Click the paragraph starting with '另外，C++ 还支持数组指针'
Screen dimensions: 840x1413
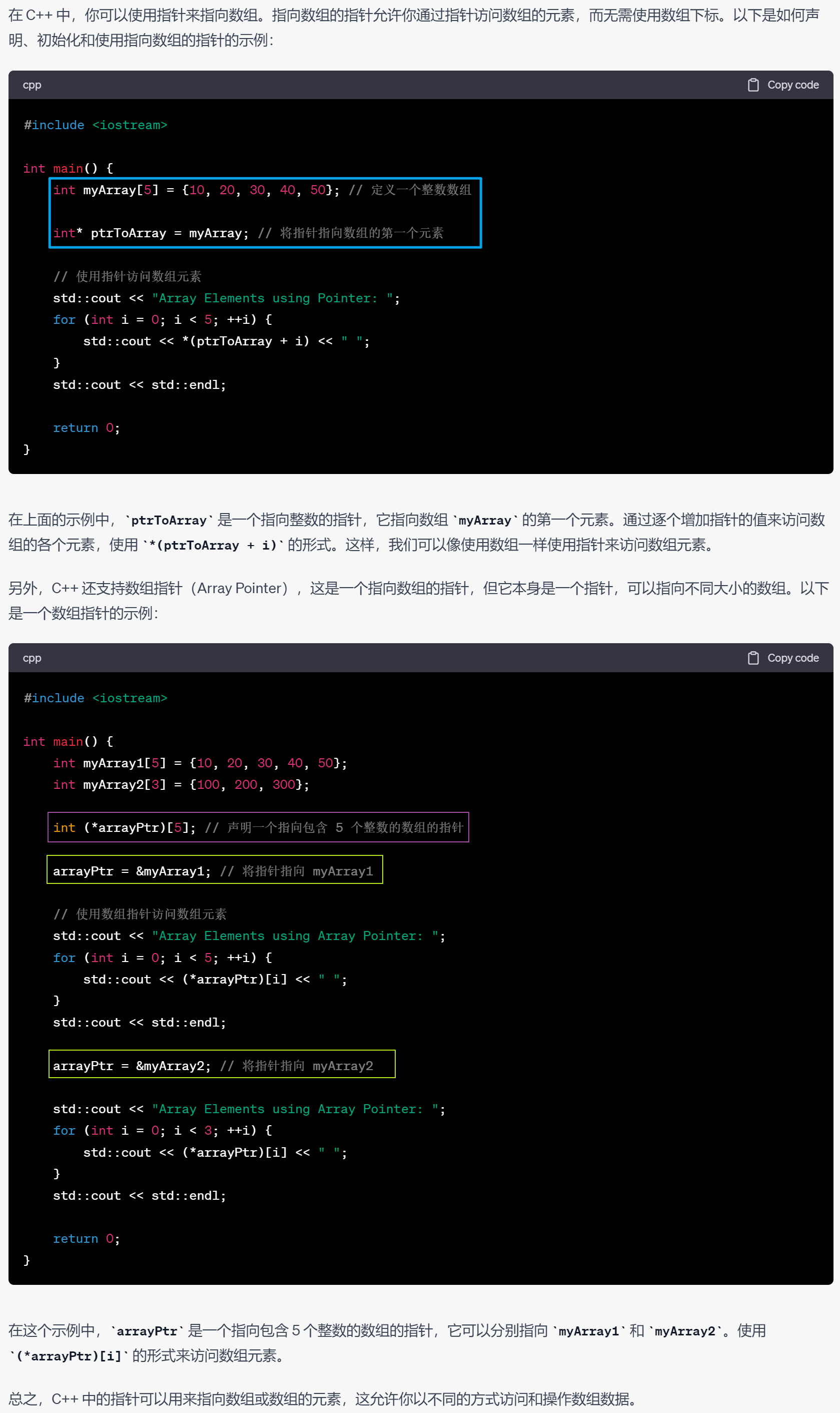click(419, 601)
